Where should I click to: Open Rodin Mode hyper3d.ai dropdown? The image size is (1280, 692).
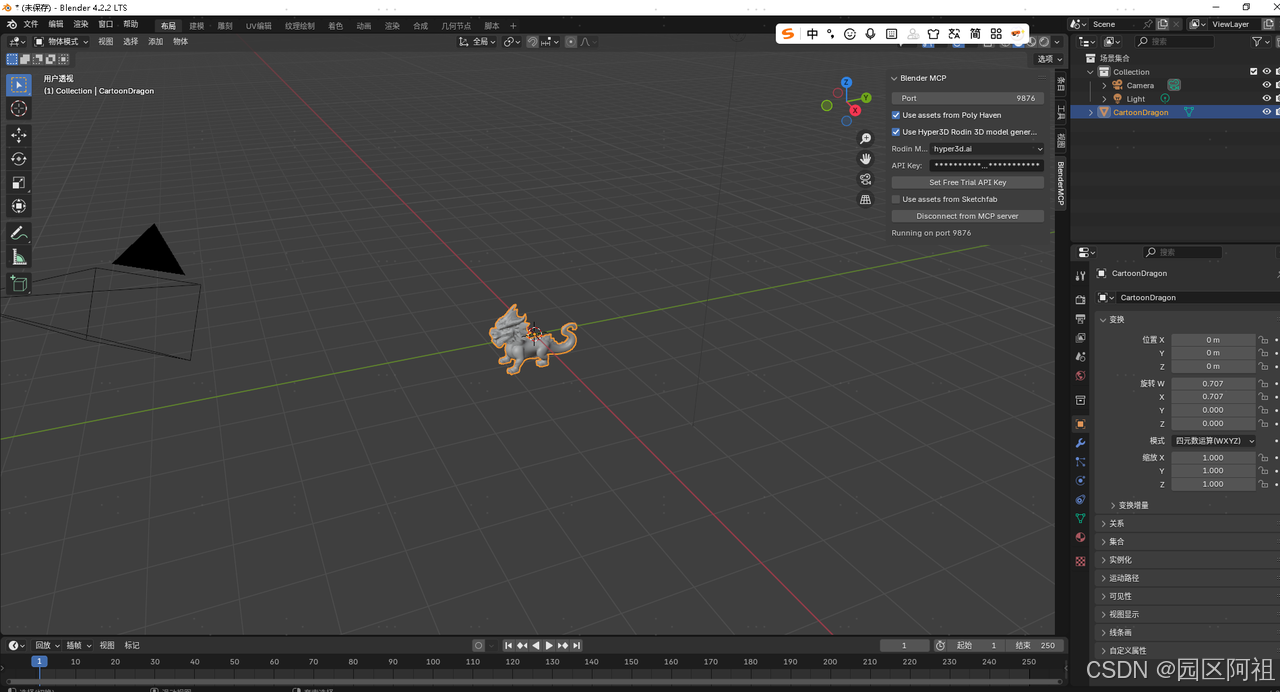(987, 149)
